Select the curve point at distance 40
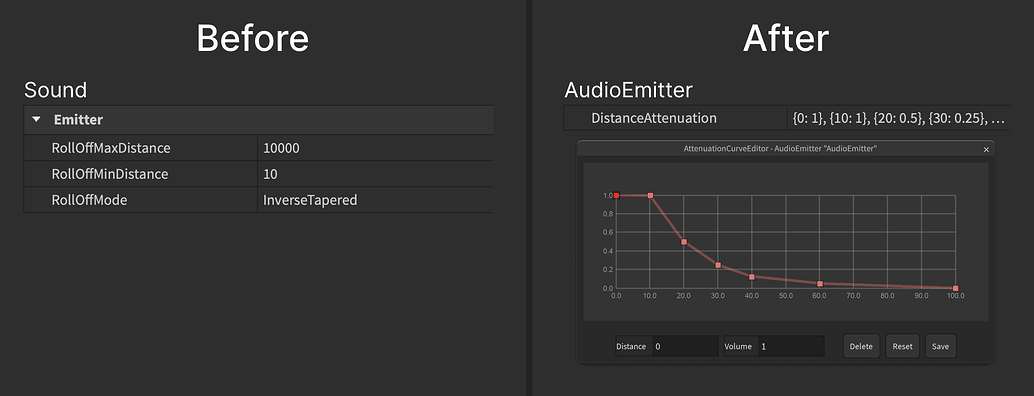Screen dimensions: 1034x396 (752, 277)
